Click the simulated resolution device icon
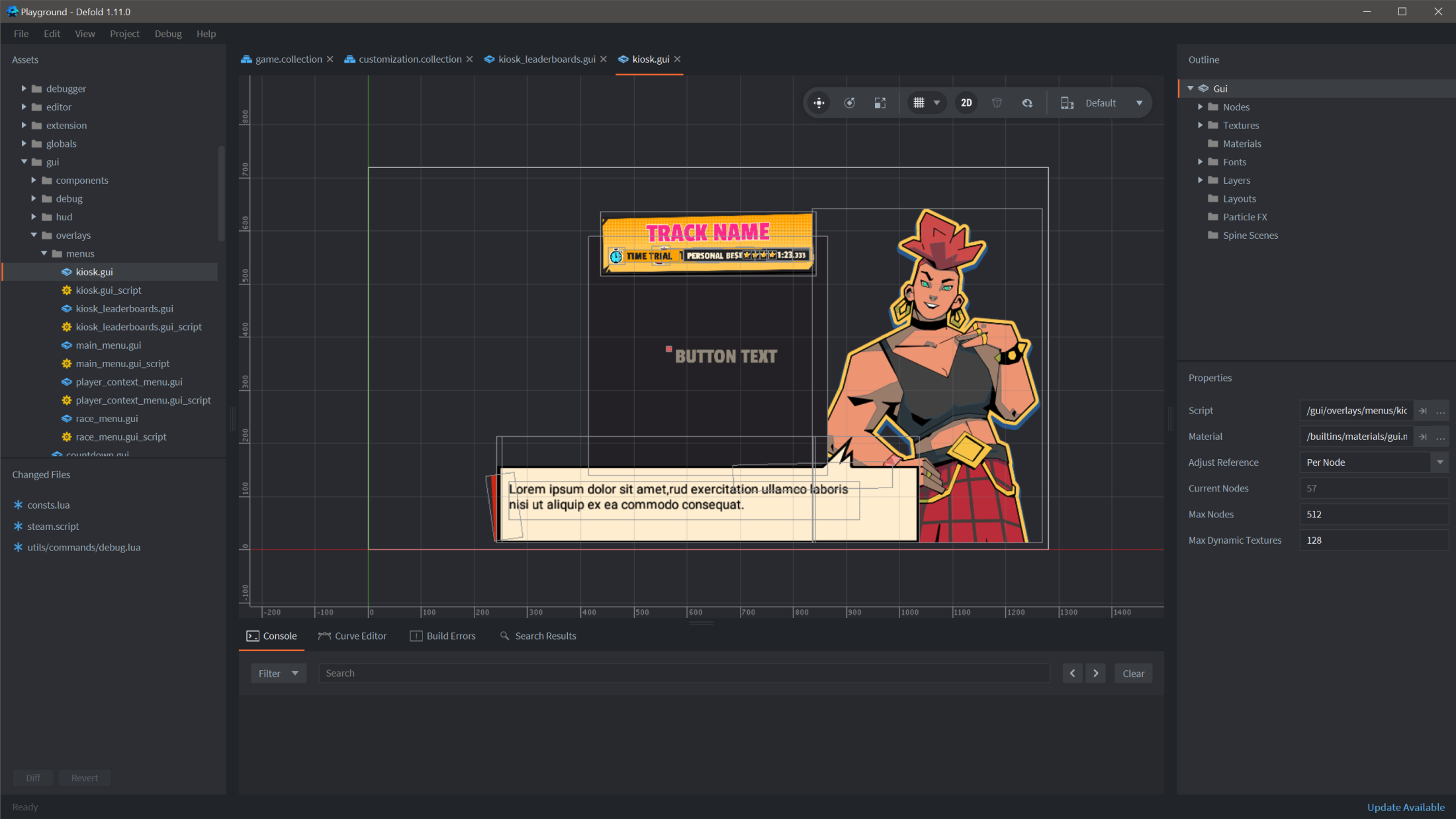1456x819 pixels. (1067, 103)
